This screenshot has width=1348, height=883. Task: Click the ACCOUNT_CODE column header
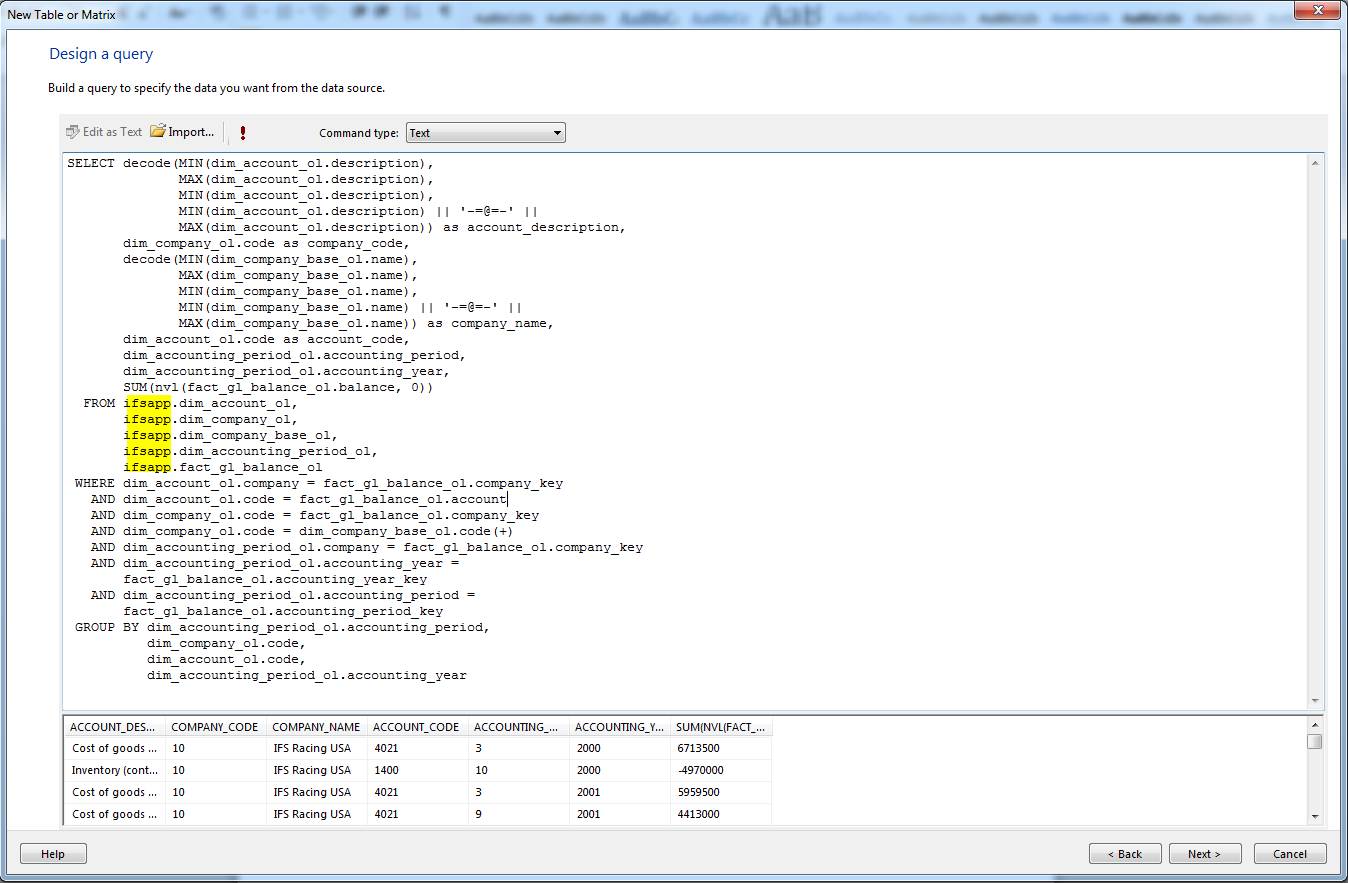coord(415,727)
